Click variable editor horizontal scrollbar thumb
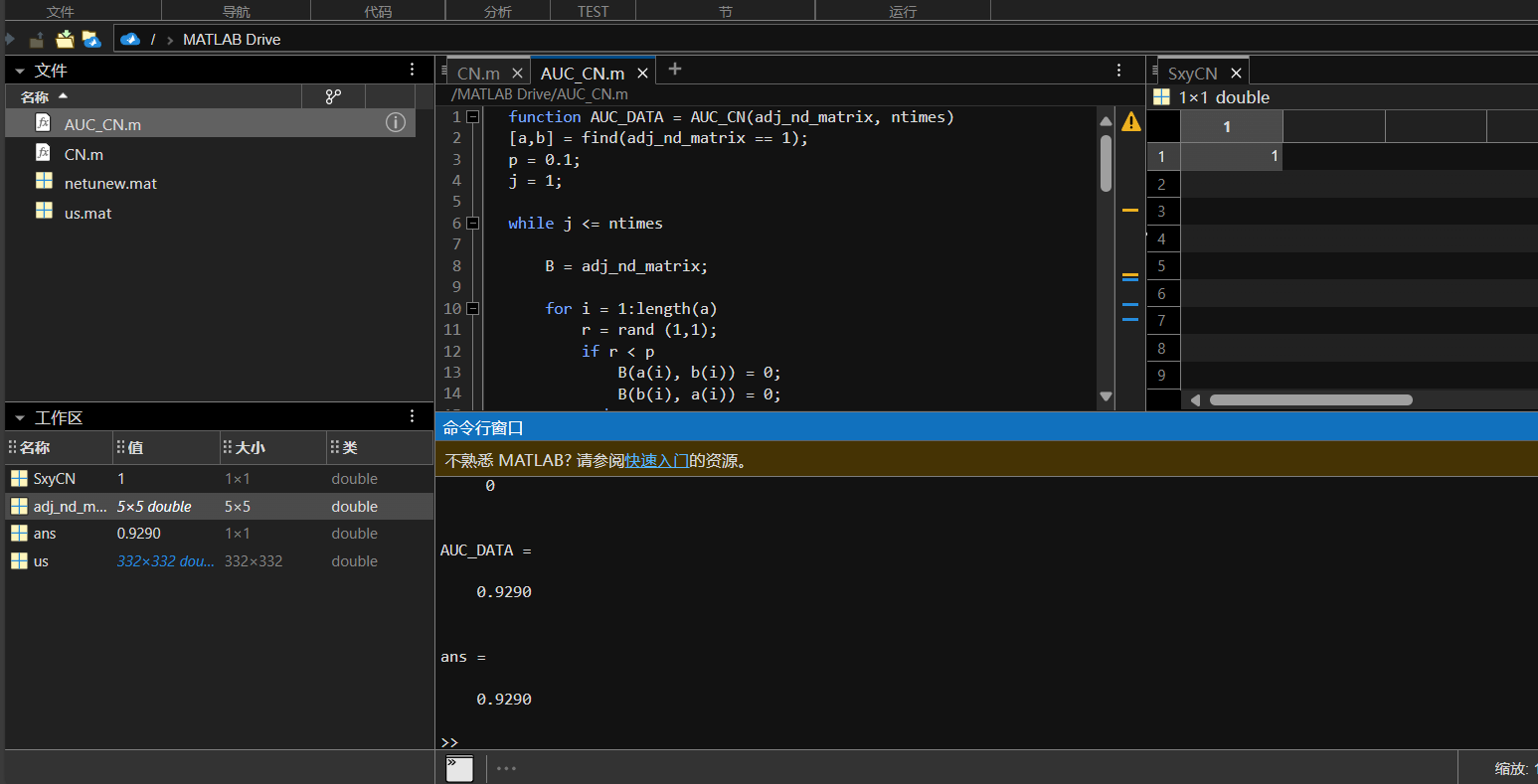 (x=1310, y=400)
